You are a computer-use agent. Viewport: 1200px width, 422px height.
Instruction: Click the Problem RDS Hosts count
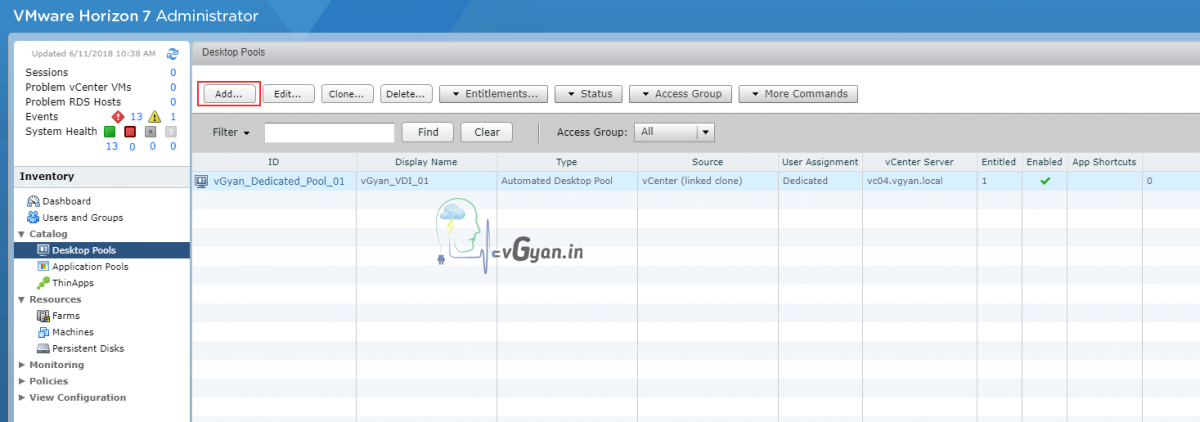173,102
